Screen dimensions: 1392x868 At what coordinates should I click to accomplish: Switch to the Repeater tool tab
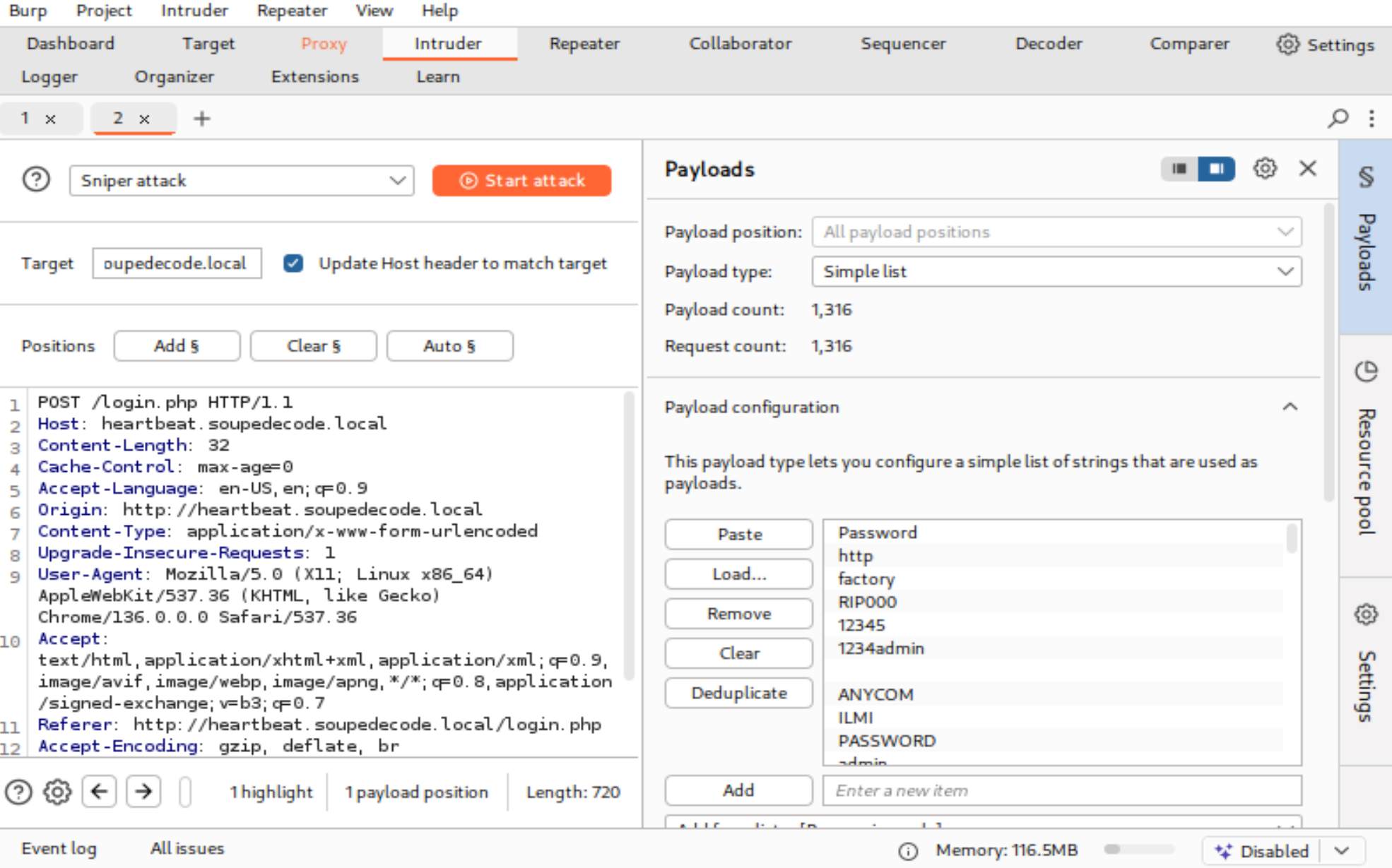click(584, 44)
